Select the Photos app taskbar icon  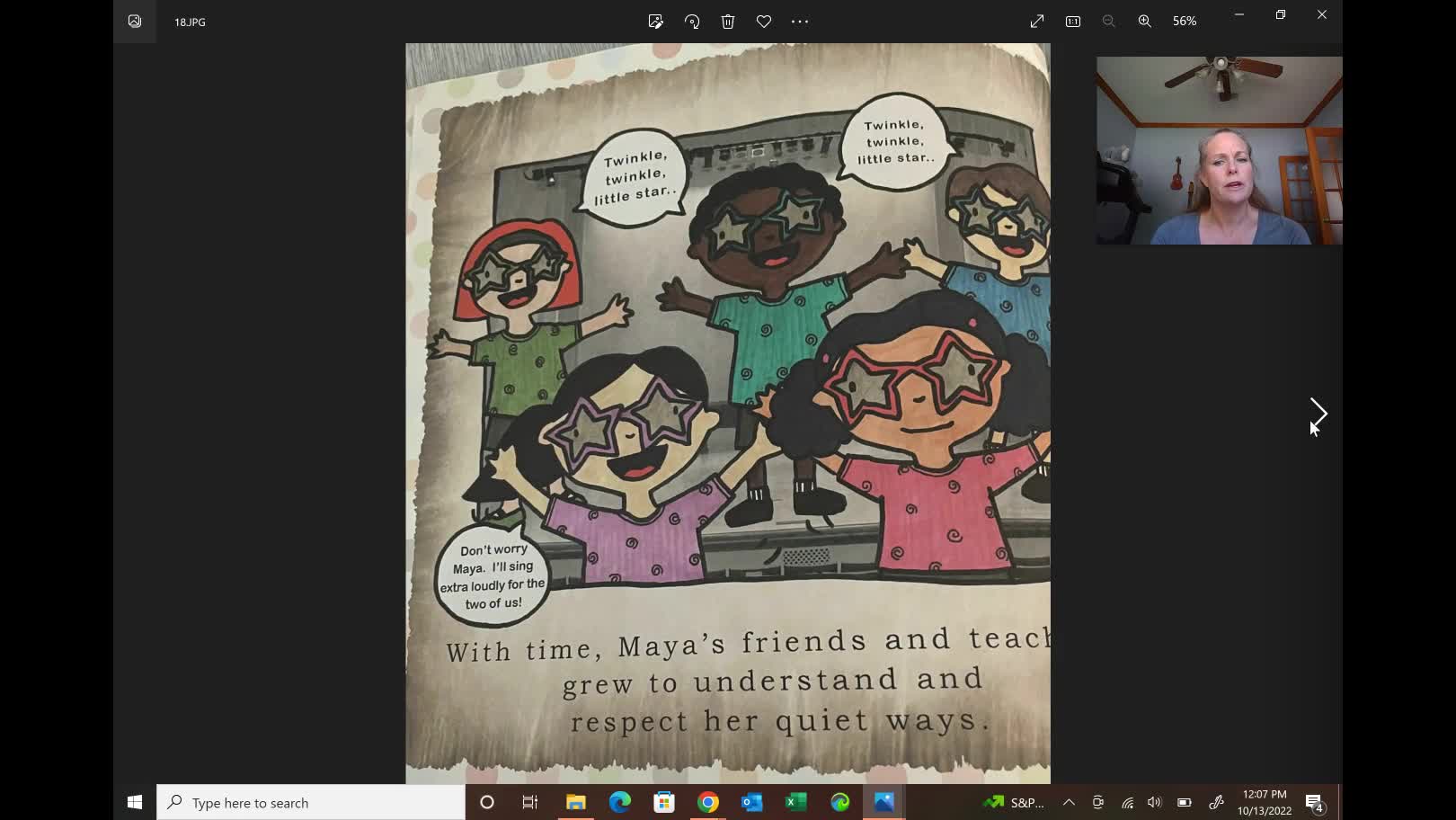(x=884, y=802)
